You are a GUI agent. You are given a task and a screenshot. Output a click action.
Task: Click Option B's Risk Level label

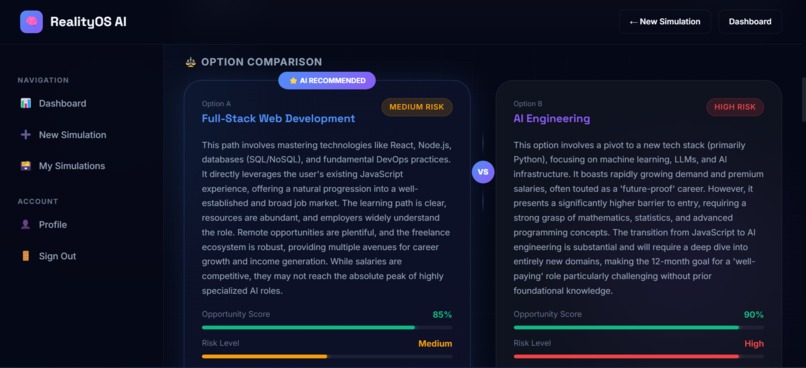[532, 343]
